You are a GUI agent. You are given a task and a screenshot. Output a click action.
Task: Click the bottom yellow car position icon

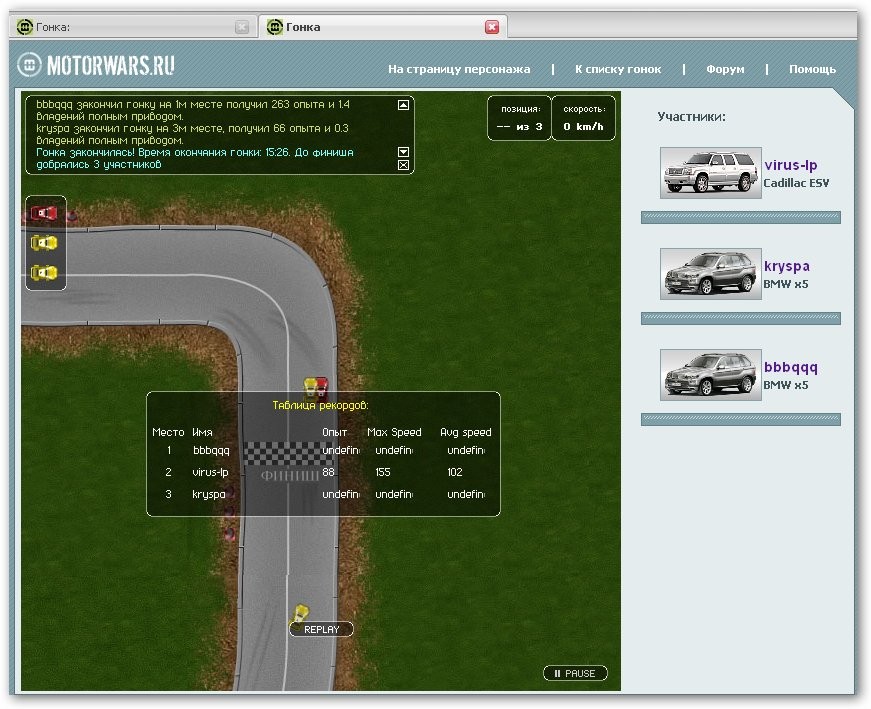pos(44,273)
